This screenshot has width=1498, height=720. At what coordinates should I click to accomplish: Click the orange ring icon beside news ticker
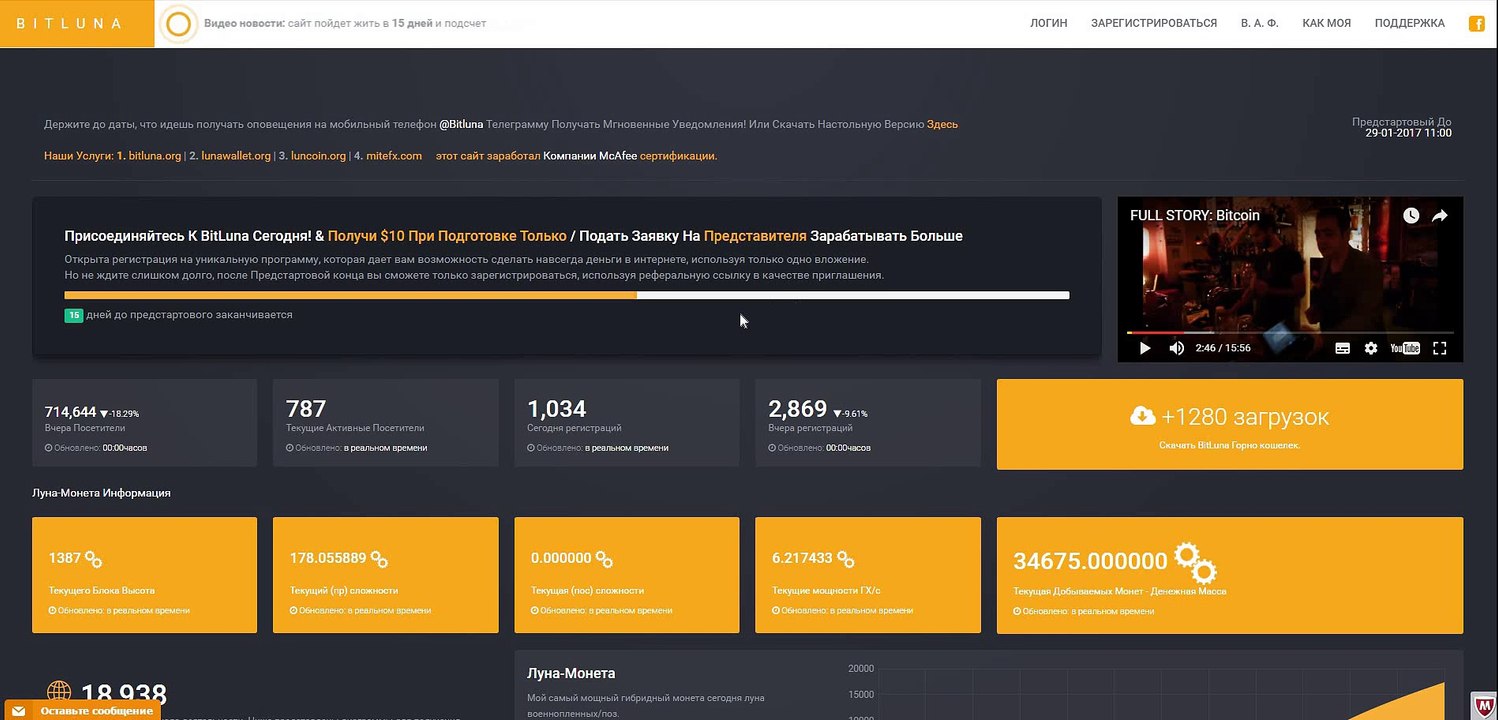[x=178, y=24]
